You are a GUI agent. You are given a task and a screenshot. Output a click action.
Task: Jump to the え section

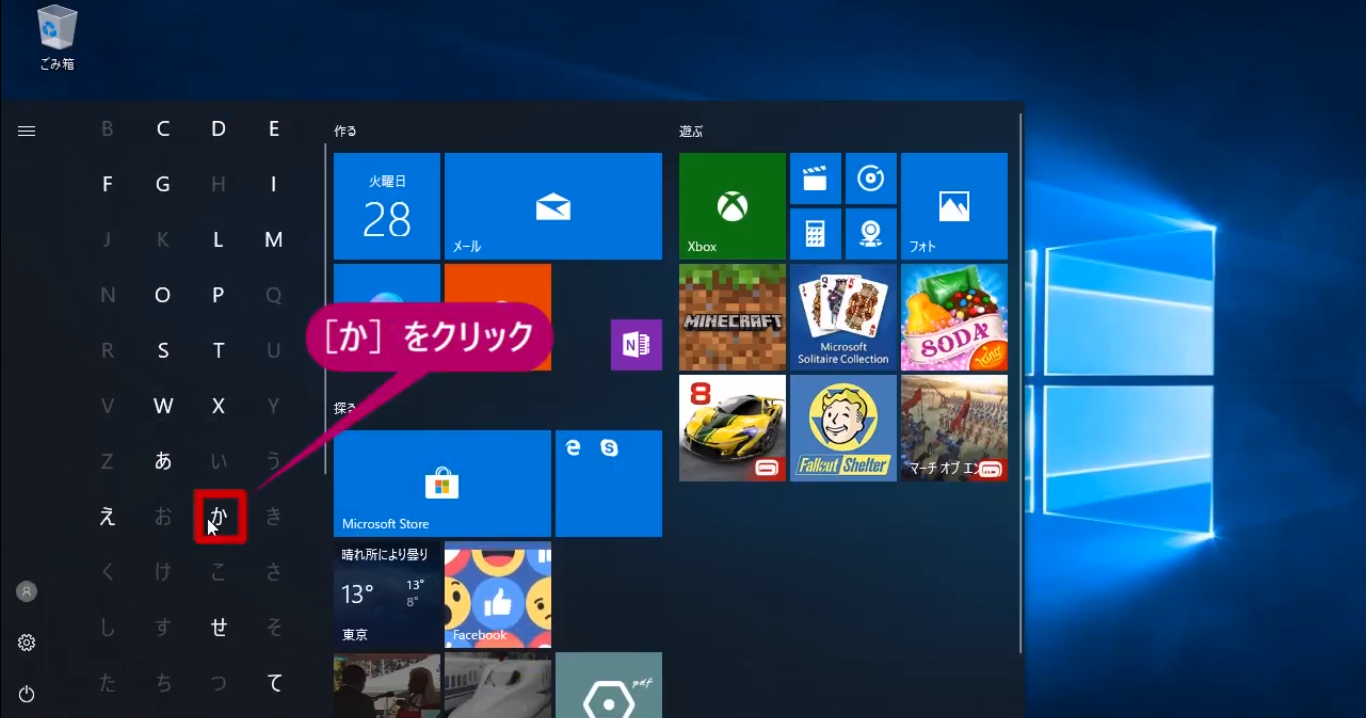pyautogui.click(x=107, y=517)
